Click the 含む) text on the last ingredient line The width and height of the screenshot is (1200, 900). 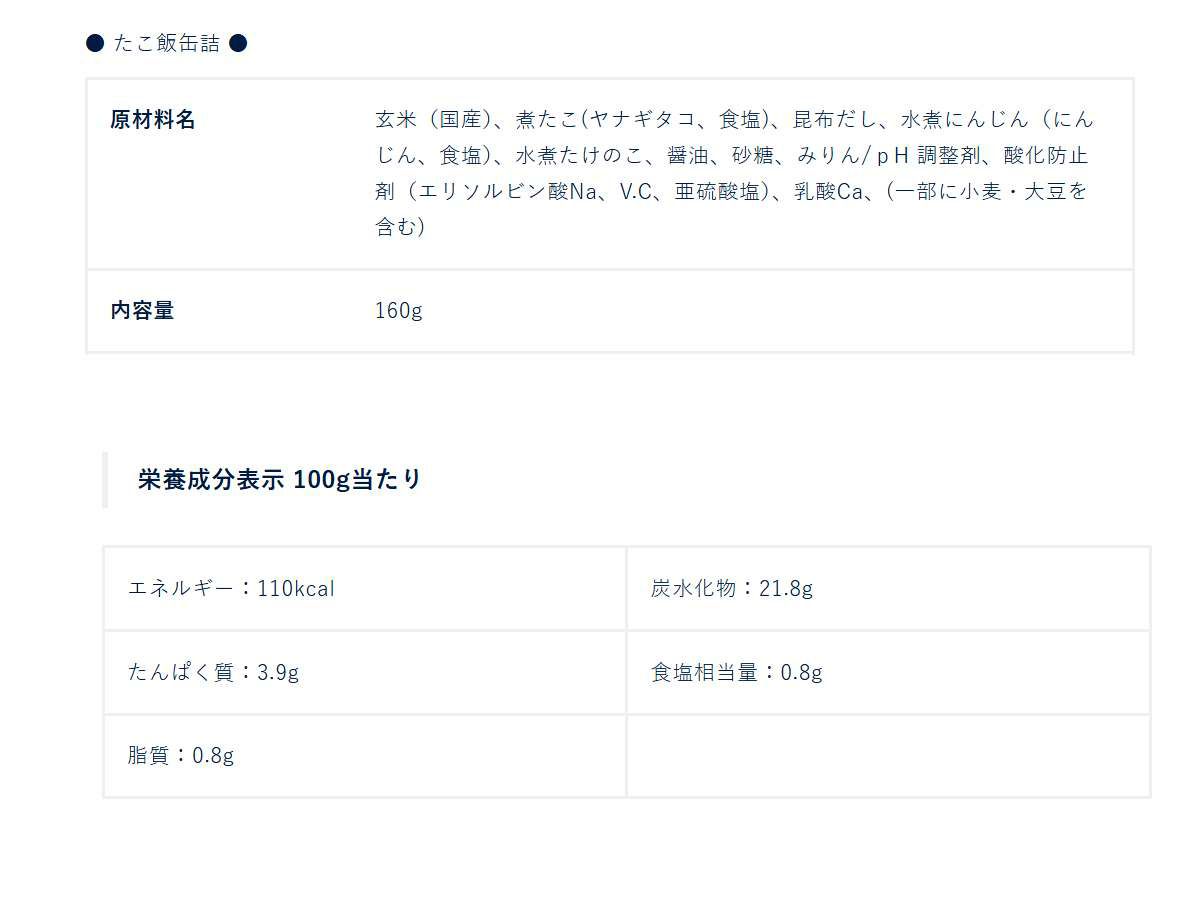point(400,227)
